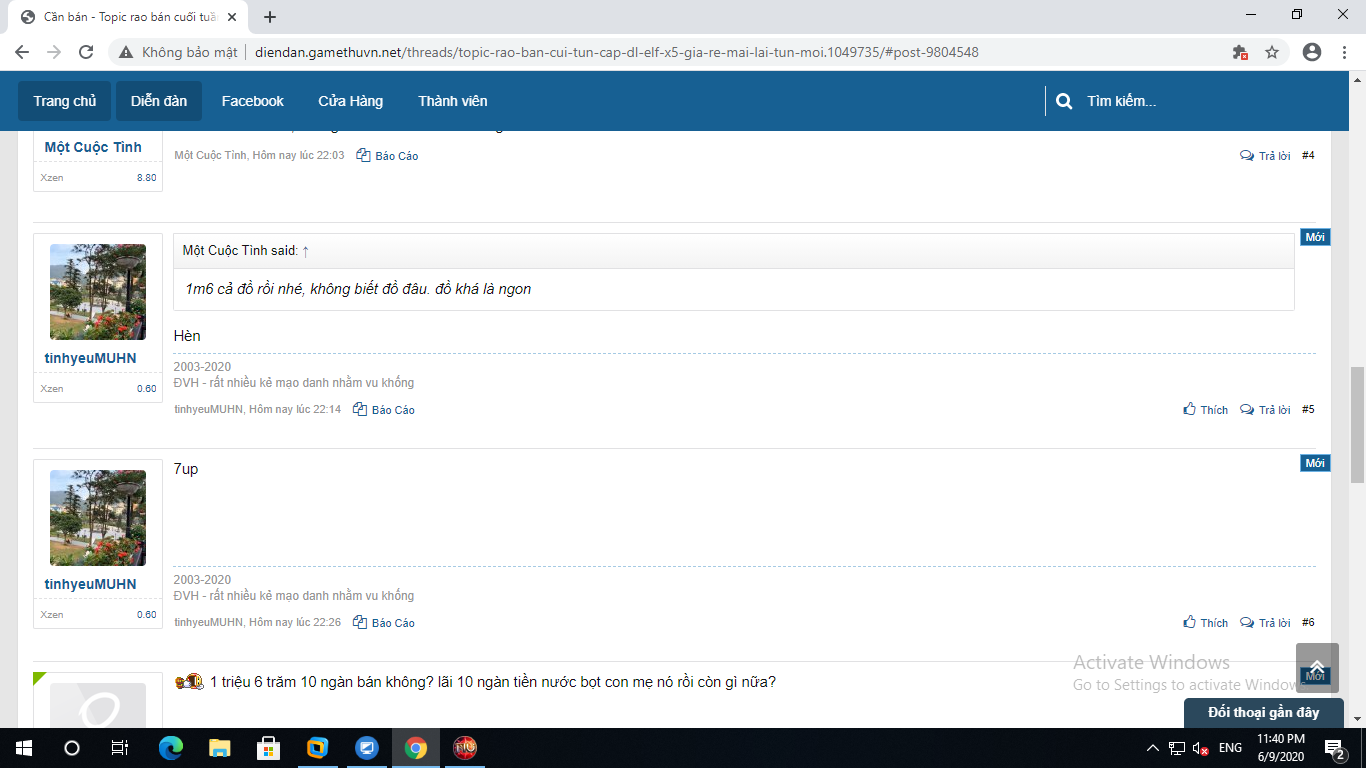Go to Cửa Hàng menu item

(x=350, y=101)
